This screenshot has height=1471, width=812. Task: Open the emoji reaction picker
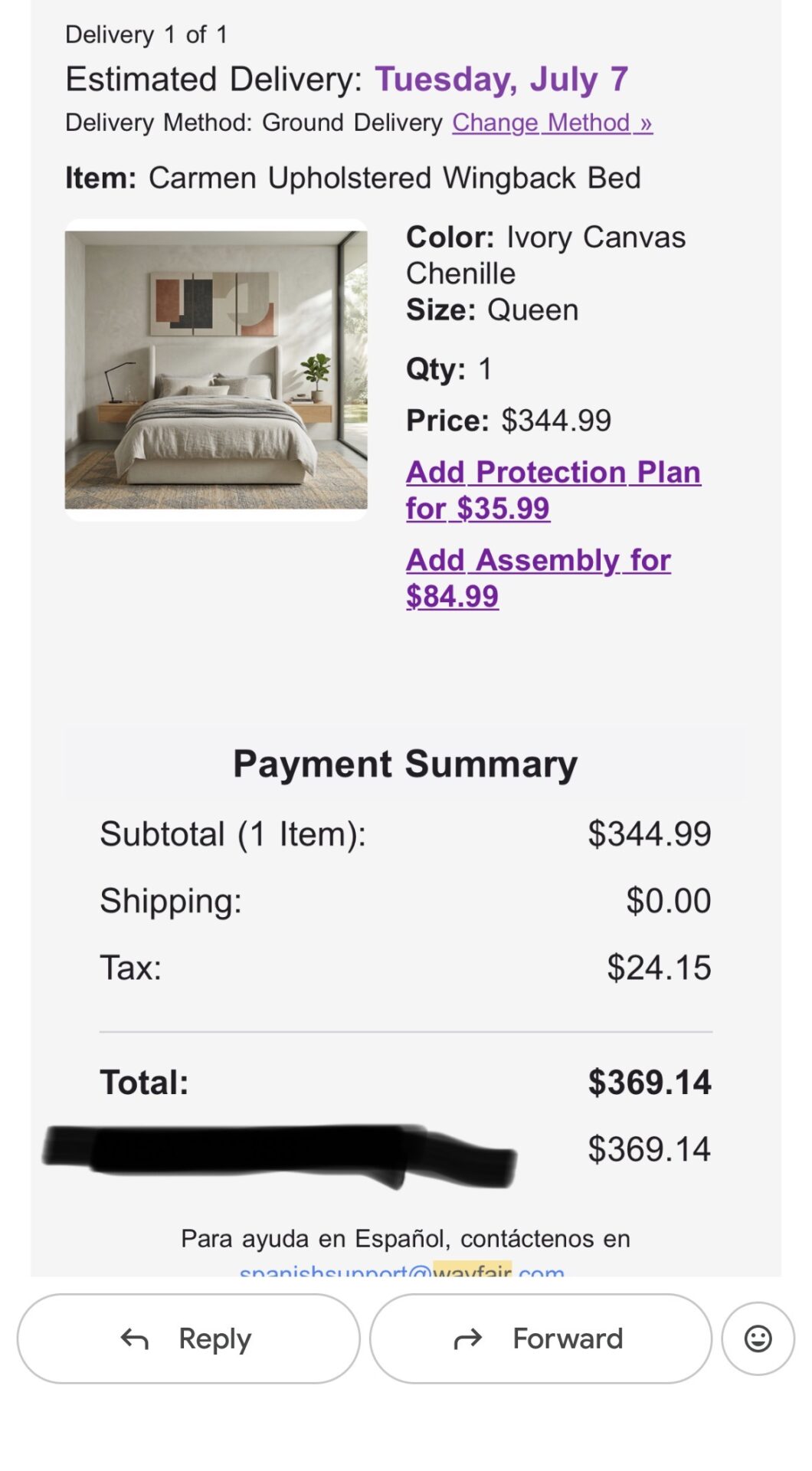[x=758, y=1338]
